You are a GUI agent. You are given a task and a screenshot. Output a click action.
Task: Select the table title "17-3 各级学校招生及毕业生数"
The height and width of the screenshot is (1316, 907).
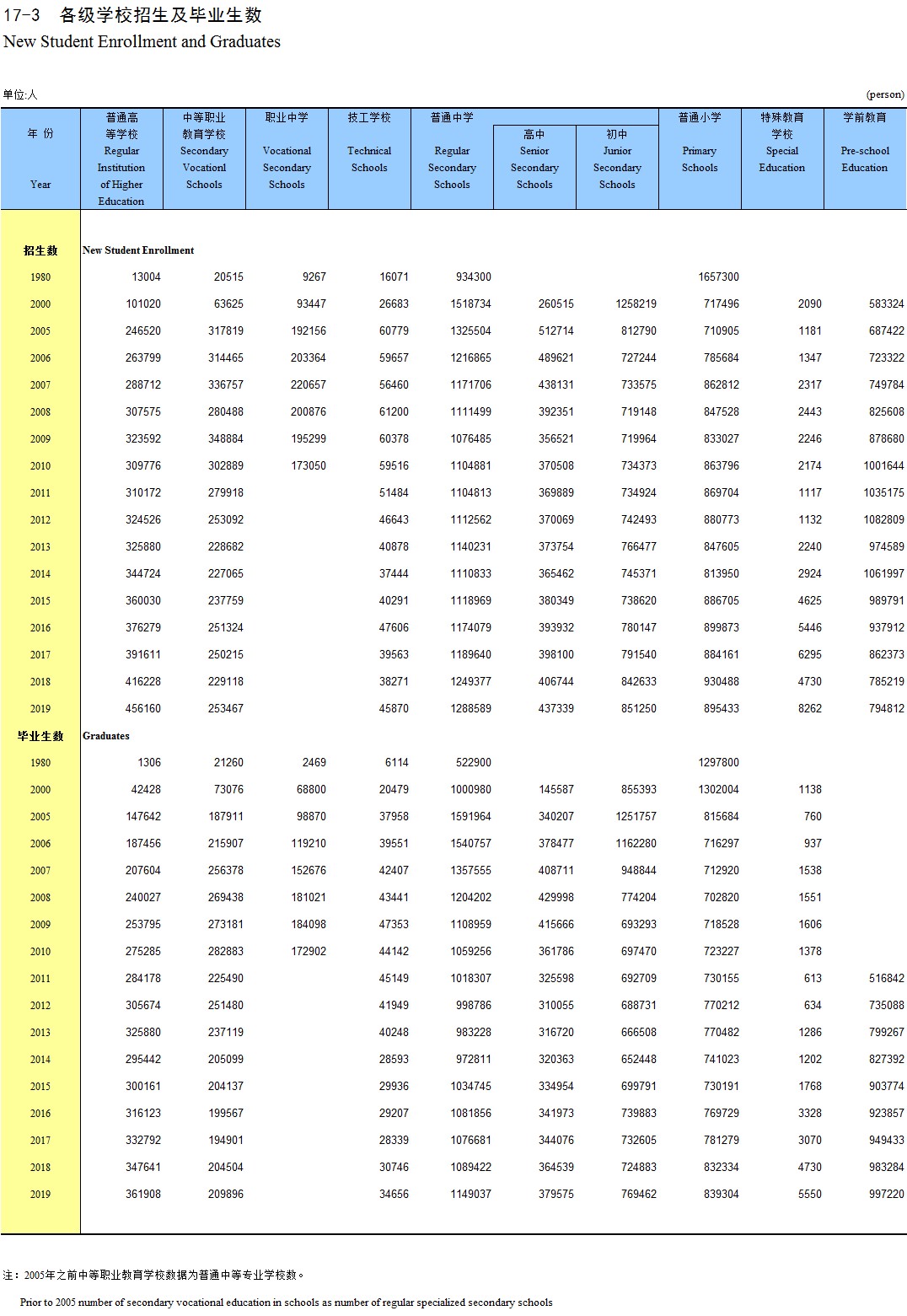(x=132, y=15)
